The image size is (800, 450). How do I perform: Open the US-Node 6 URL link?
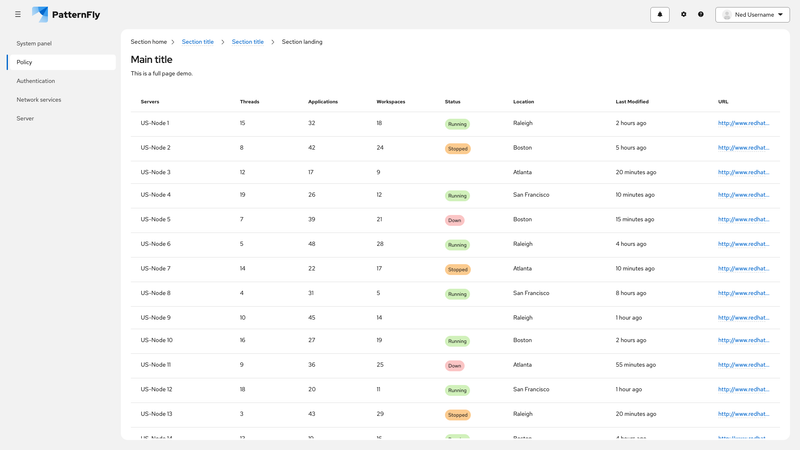tap(743, 243)
